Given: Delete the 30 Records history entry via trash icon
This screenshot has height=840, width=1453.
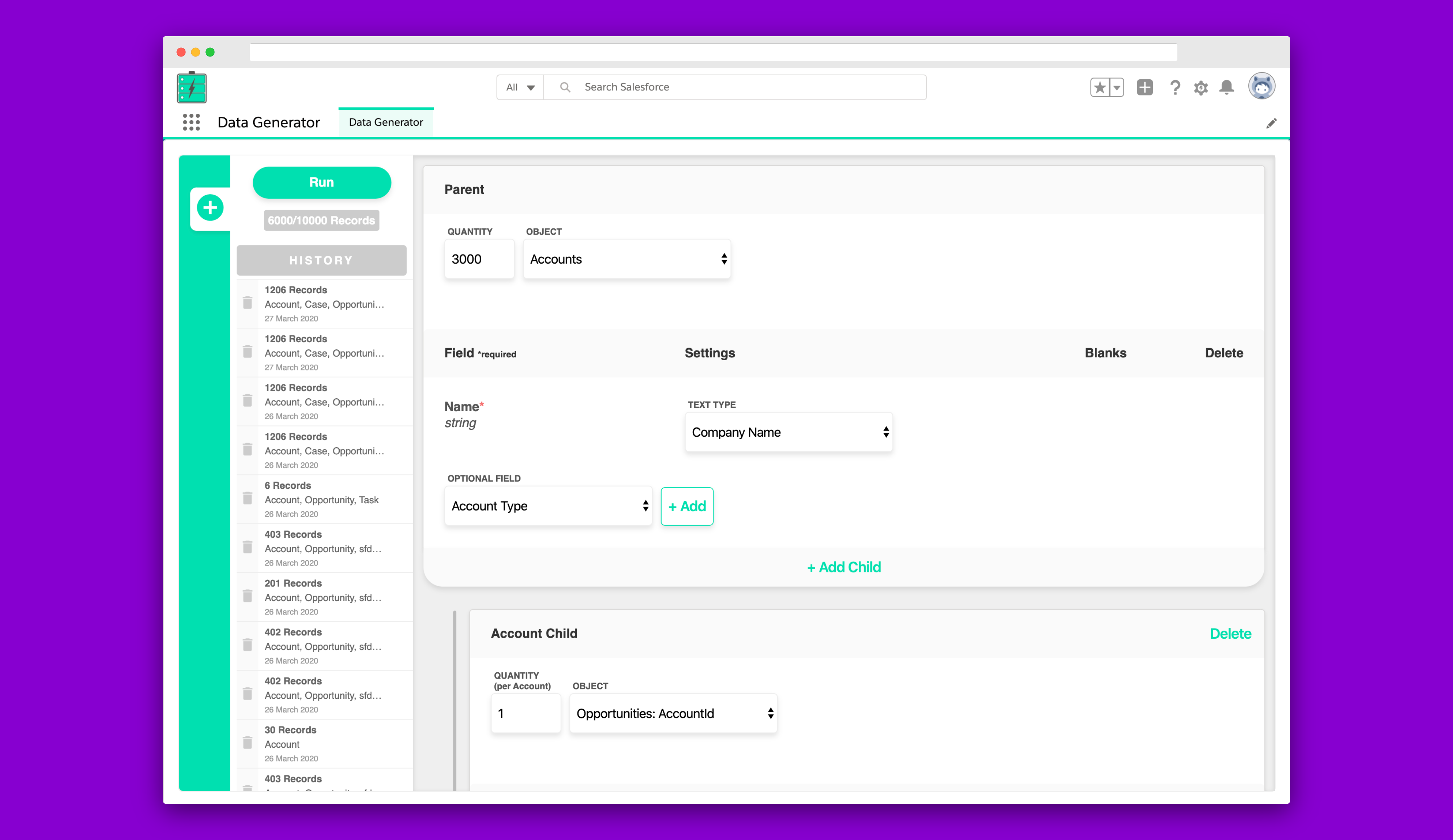Looking at the screenshot, I should point(247,742).
